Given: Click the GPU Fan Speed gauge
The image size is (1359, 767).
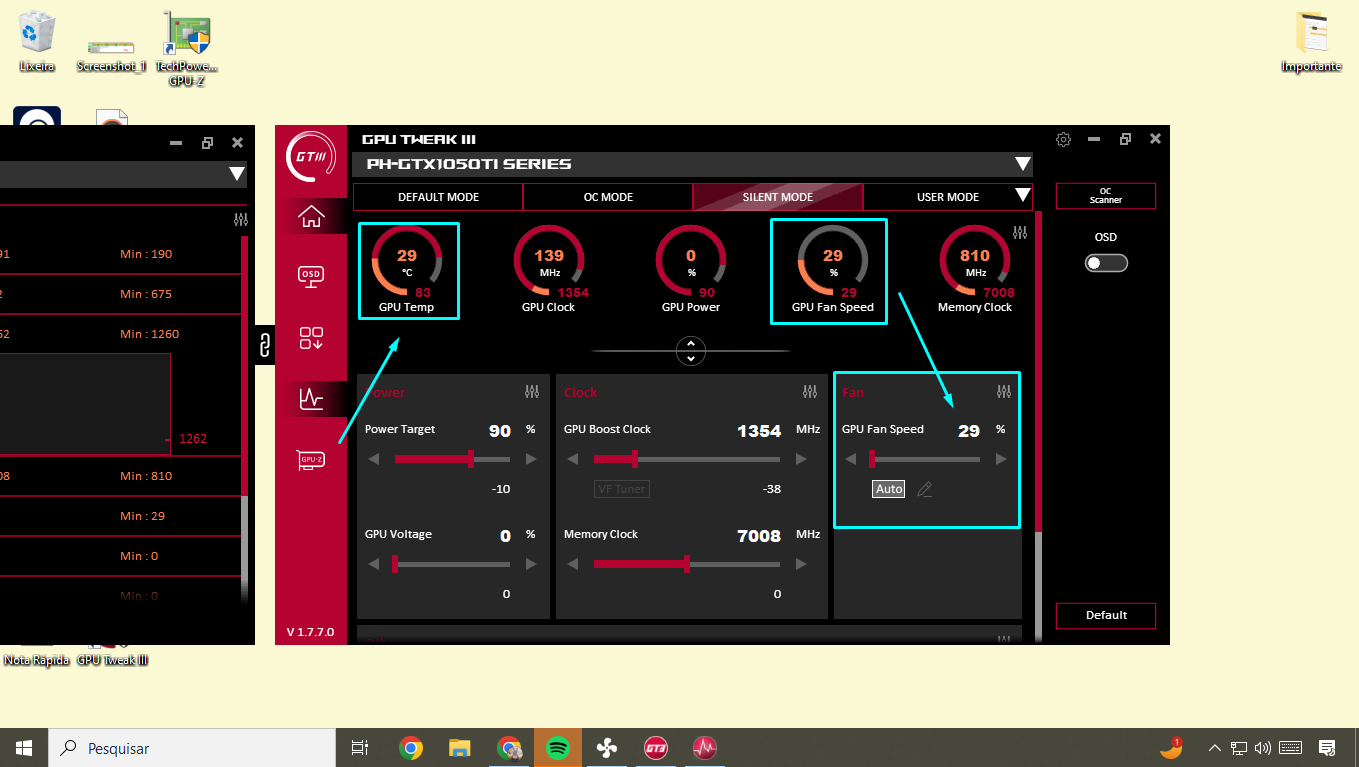Looking at the screenshot, I should [833, 261].
